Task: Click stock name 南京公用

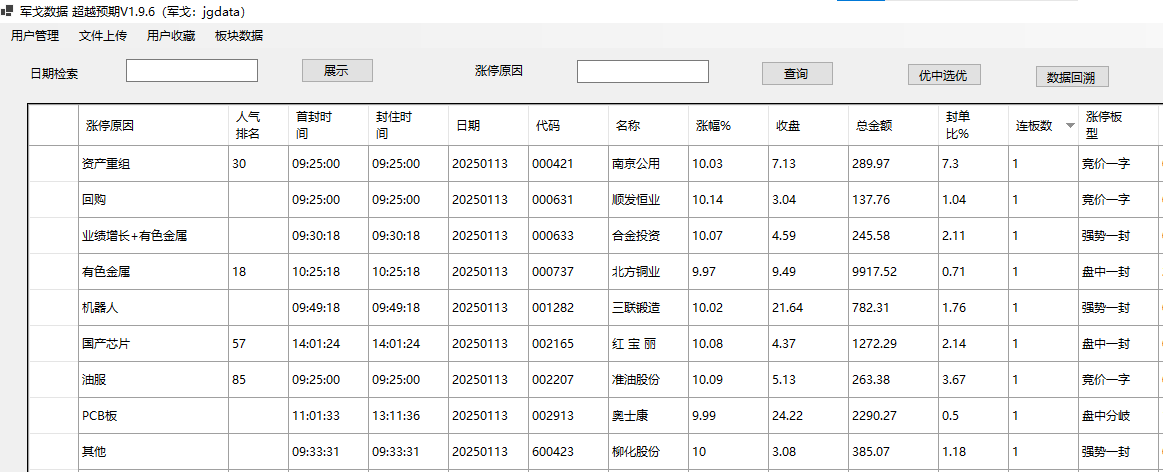Action: [x=649, y=164]
